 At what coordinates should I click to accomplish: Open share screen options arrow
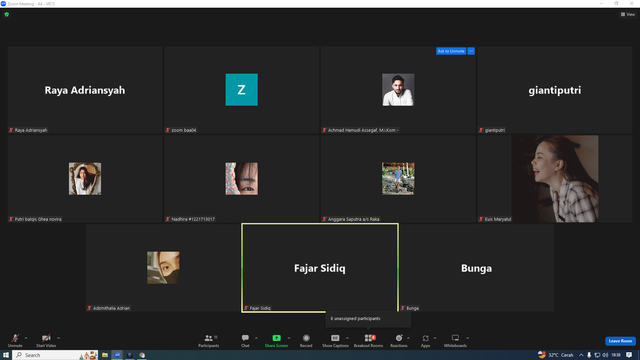tap(289, 338)
